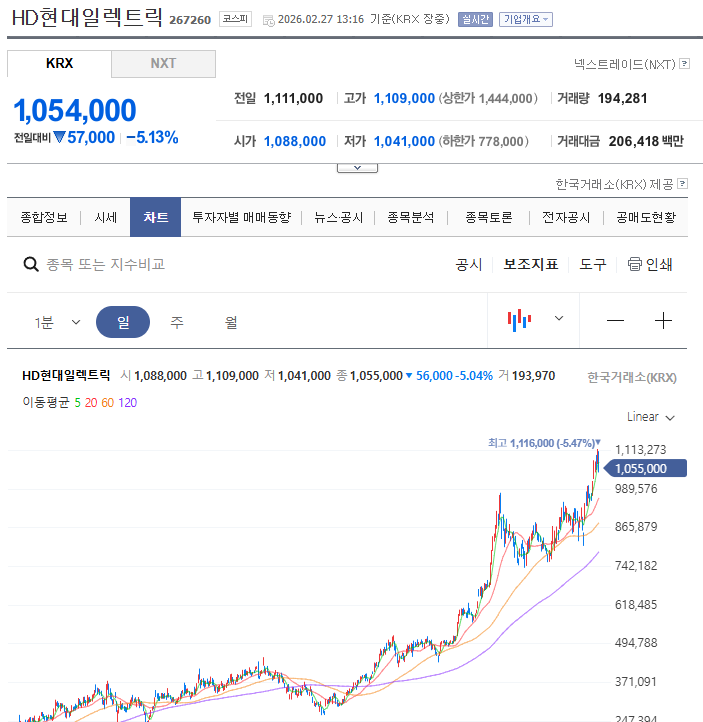Open the 전자공시 tab

click(x=566, y=217)
